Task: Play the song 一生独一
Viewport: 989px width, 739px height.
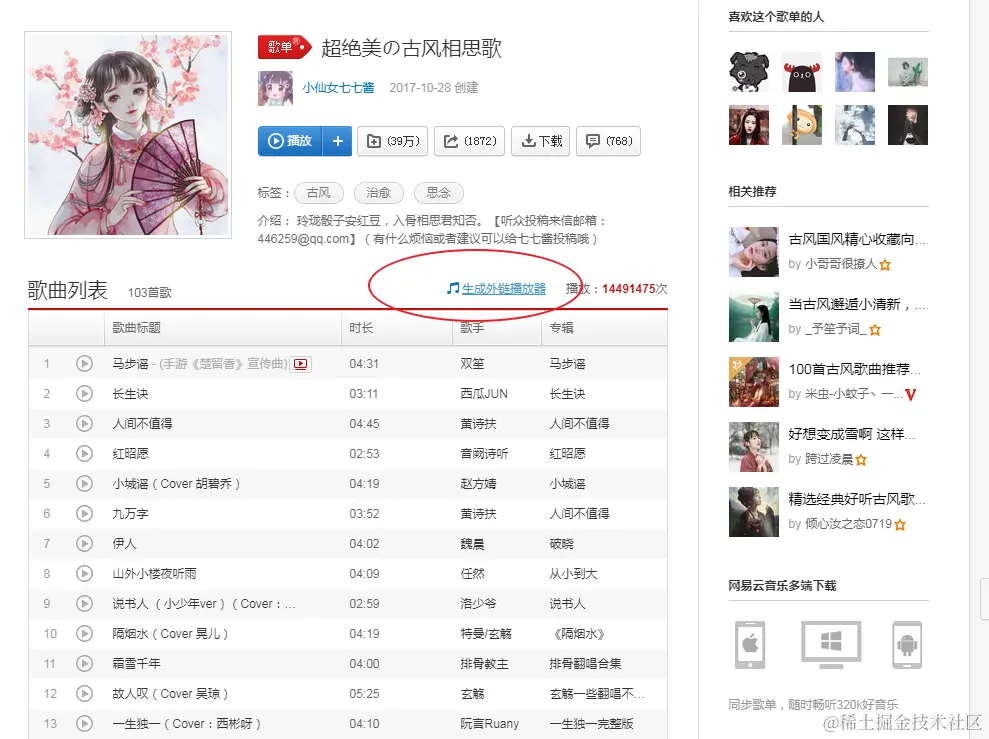Action: coord(84,723)
